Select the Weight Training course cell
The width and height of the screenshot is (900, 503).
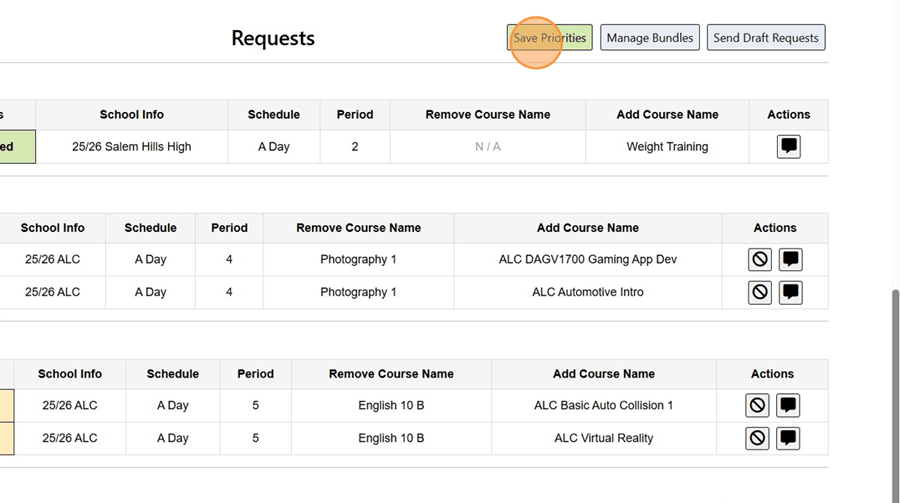click(x=667, y=147)
